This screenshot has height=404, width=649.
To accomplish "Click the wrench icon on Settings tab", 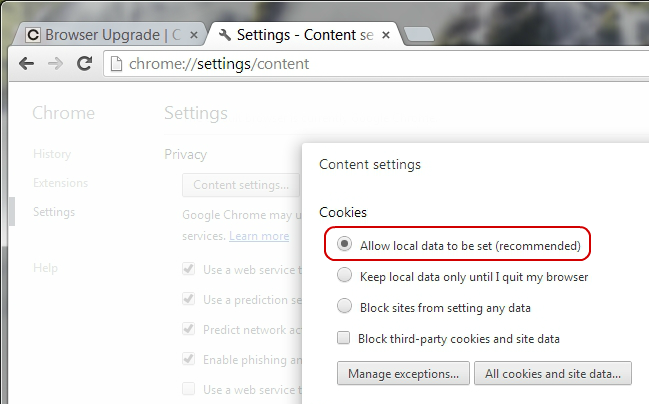I will coord(224,34).
